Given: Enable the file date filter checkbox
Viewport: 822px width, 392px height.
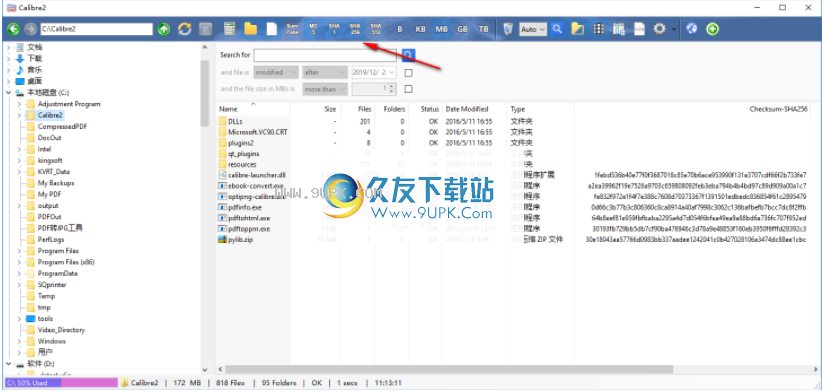Looking at the screenshot, I should pos(408,73).
